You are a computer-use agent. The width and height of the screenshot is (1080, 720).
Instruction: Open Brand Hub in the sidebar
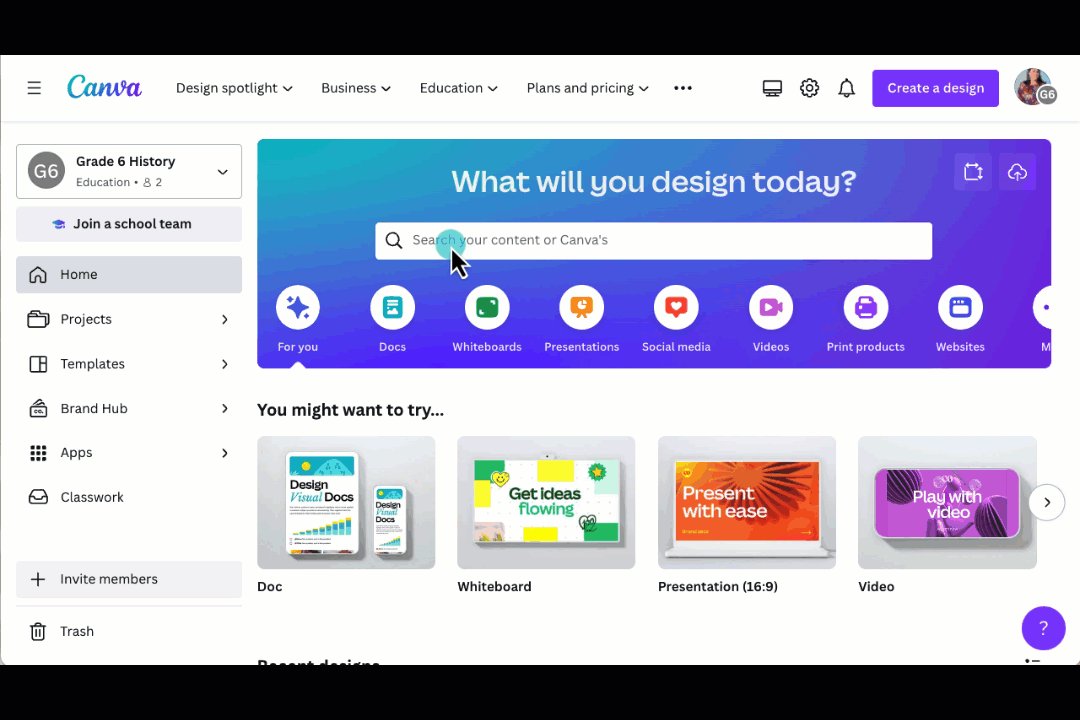click(x=129, y=409)
